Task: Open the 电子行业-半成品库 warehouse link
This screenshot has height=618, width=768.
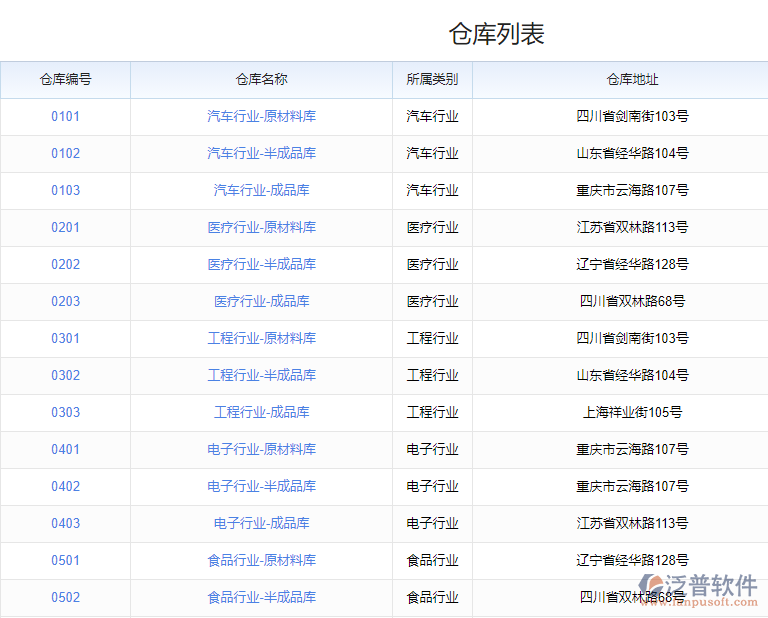Action: (262, 486)
